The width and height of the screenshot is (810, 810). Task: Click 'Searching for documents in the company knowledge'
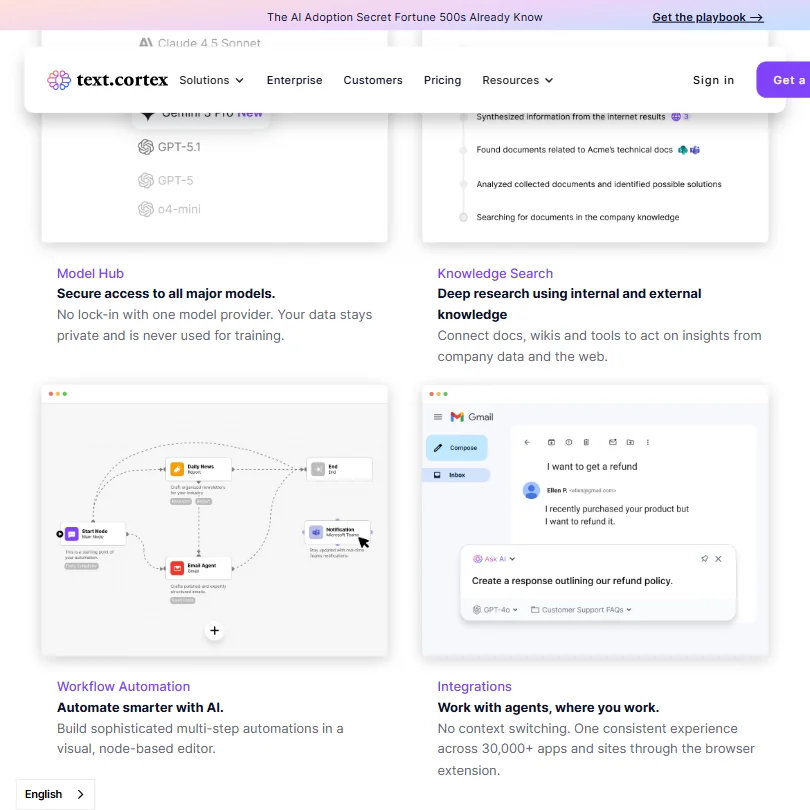(x=578, y=217)
